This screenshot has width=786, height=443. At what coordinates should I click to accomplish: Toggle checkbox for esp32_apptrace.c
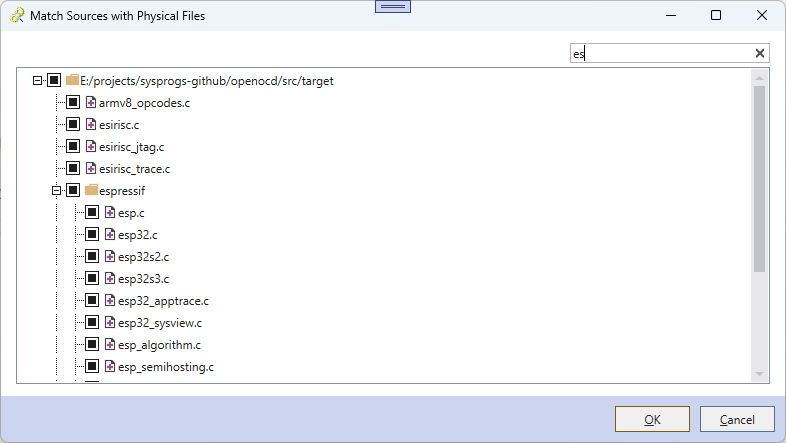[x=92, y=301]
